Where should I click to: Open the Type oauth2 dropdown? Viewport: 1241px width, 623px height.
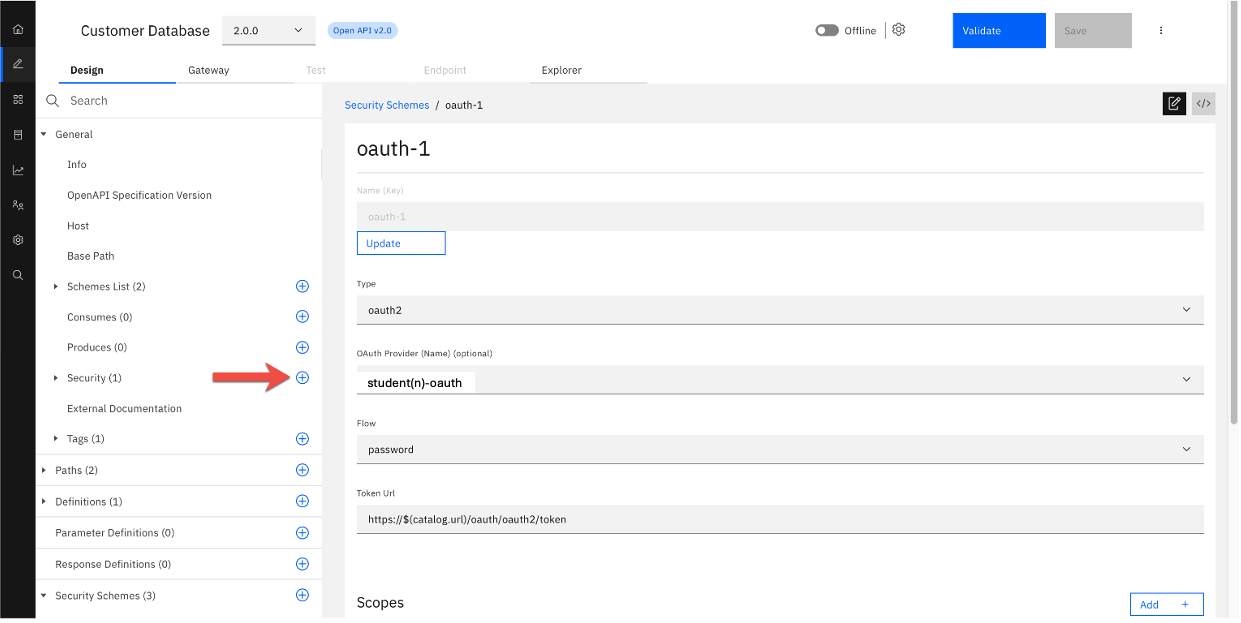[779, 310]
